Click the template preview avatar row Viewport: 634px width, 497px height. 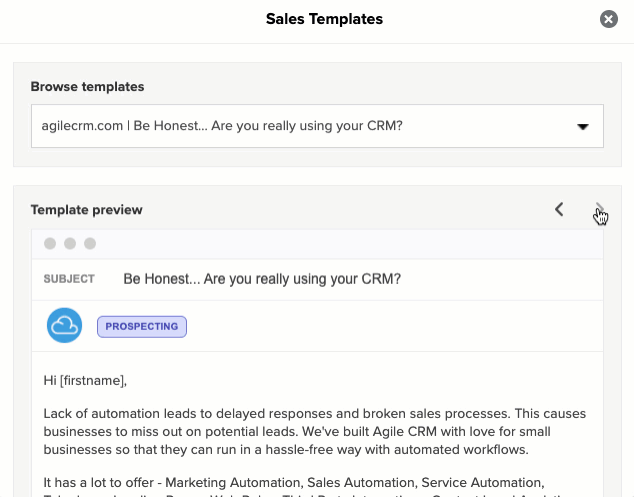pyautogui.click(x=317, y=326)
